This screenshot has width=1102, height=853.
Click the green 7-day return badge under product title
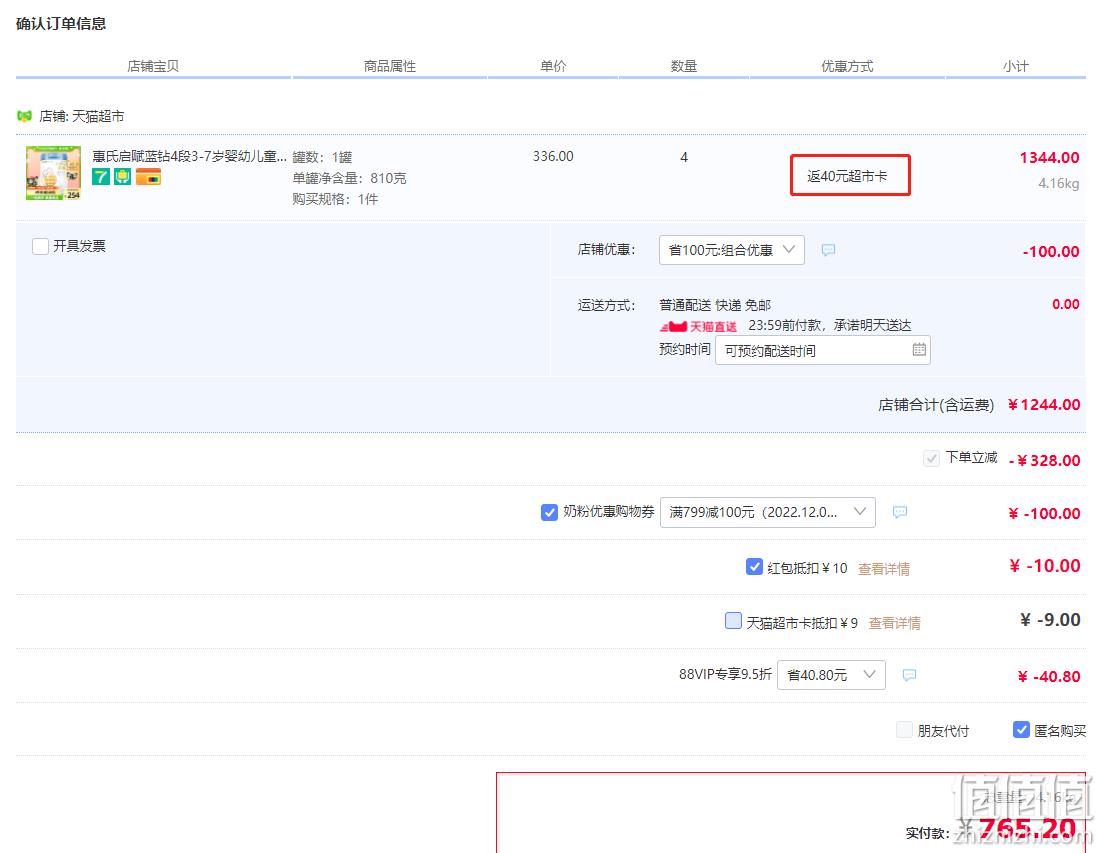coord(101,176)
